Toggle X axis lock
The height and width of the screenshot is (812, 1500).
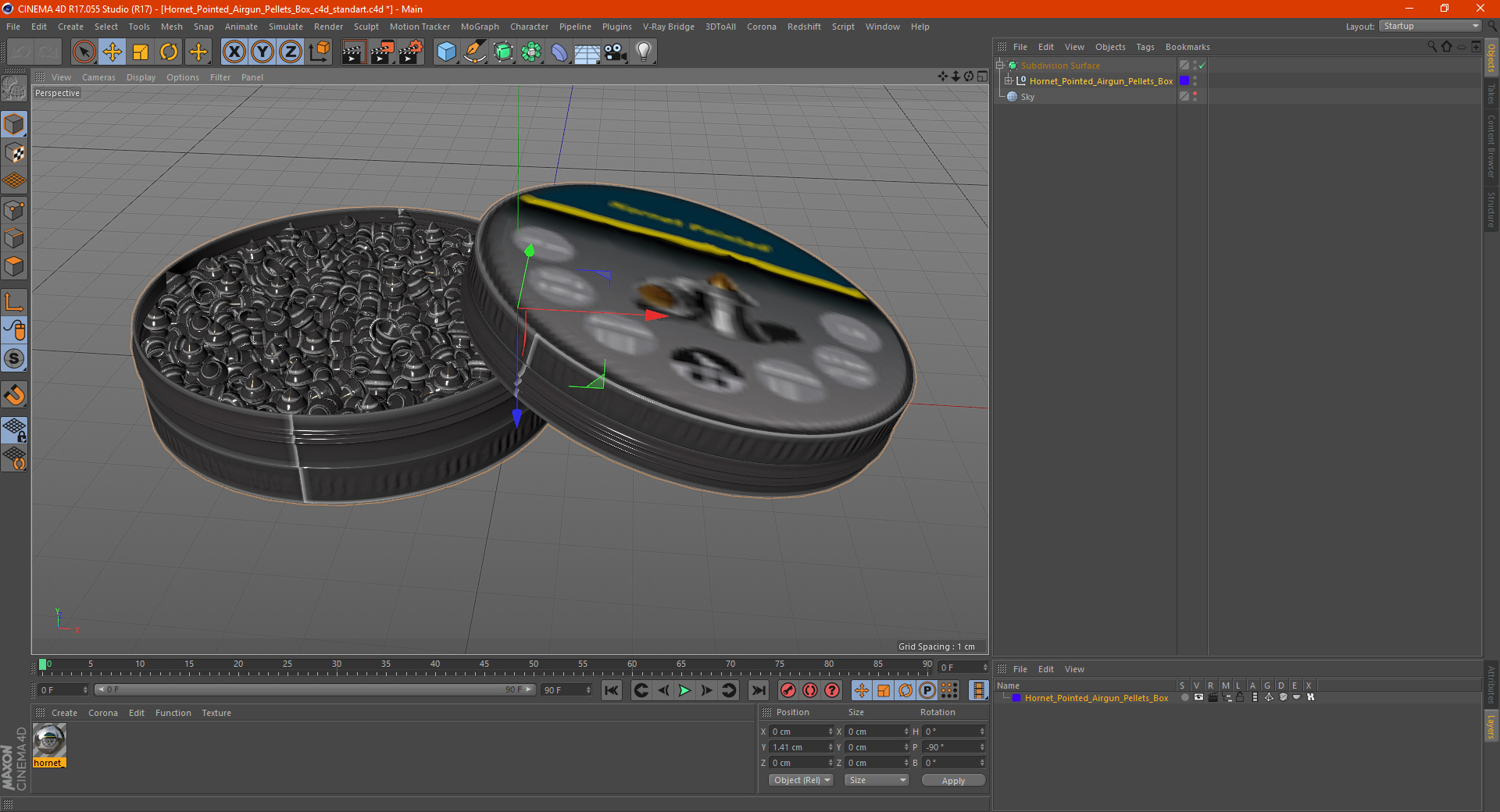[x=234, y=52]
